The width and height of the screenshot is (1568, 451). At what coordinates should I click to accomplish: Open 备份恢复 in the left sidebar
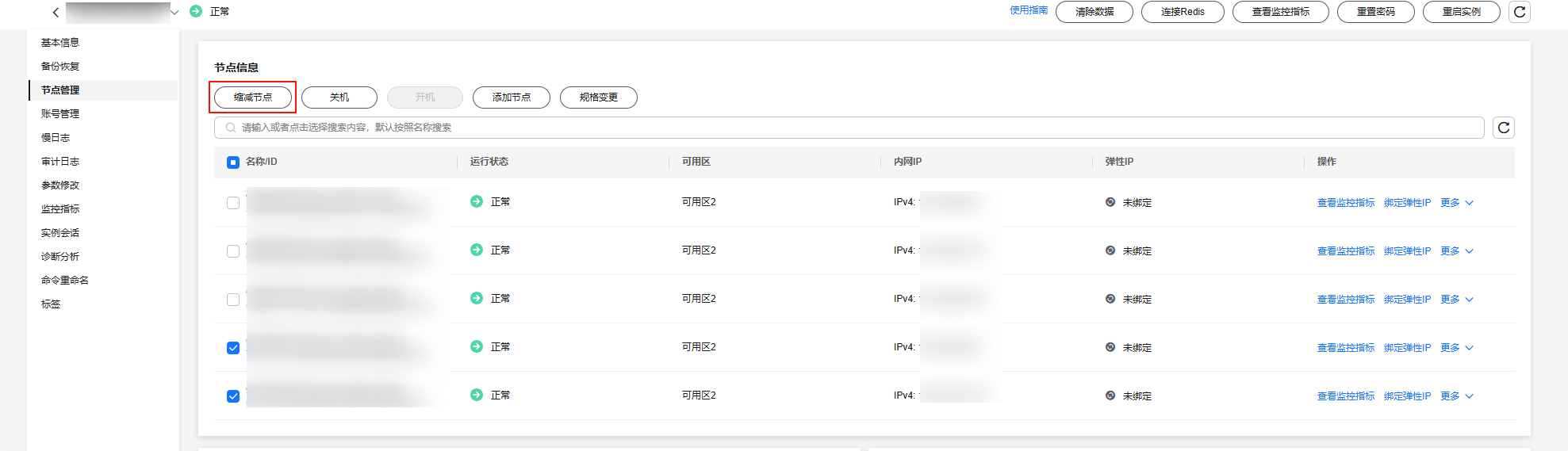[x=60, y=67]
